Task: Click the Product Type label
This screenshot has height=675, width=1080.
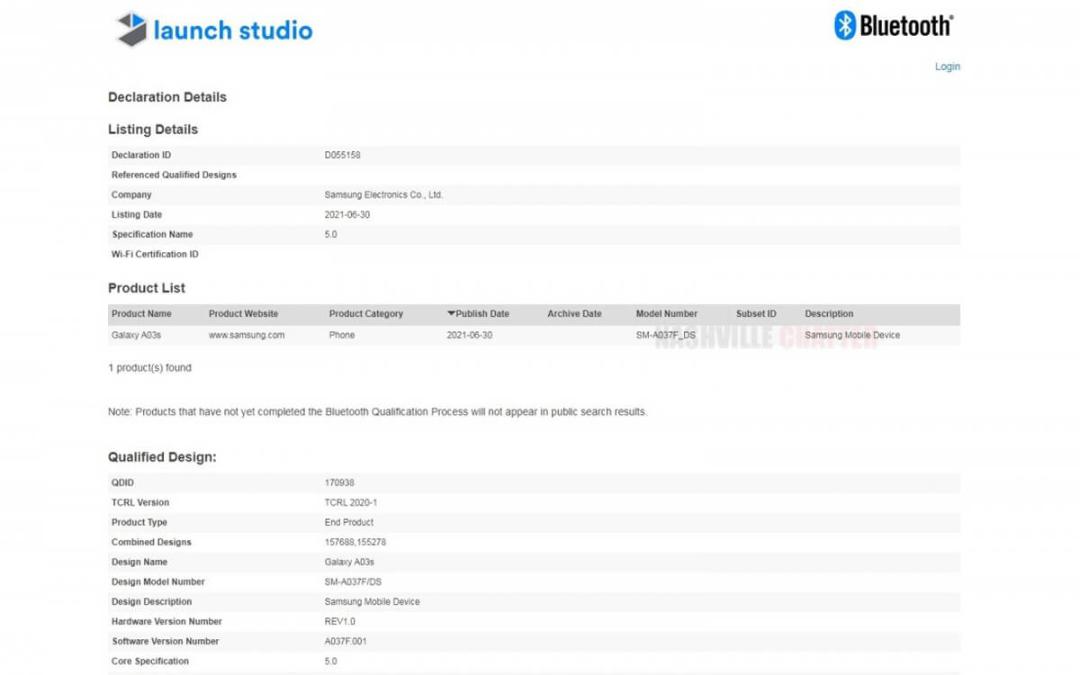Action: tap(139, 522)
